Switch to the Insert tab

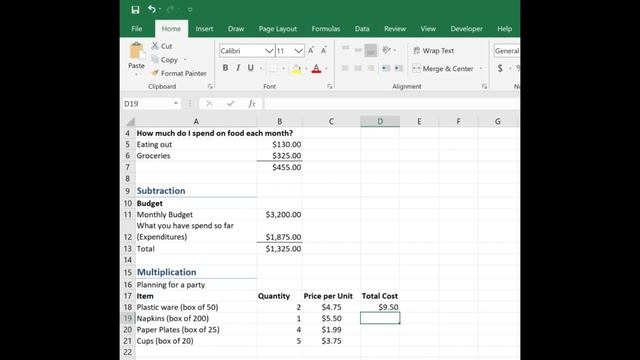tap(204, 29)
